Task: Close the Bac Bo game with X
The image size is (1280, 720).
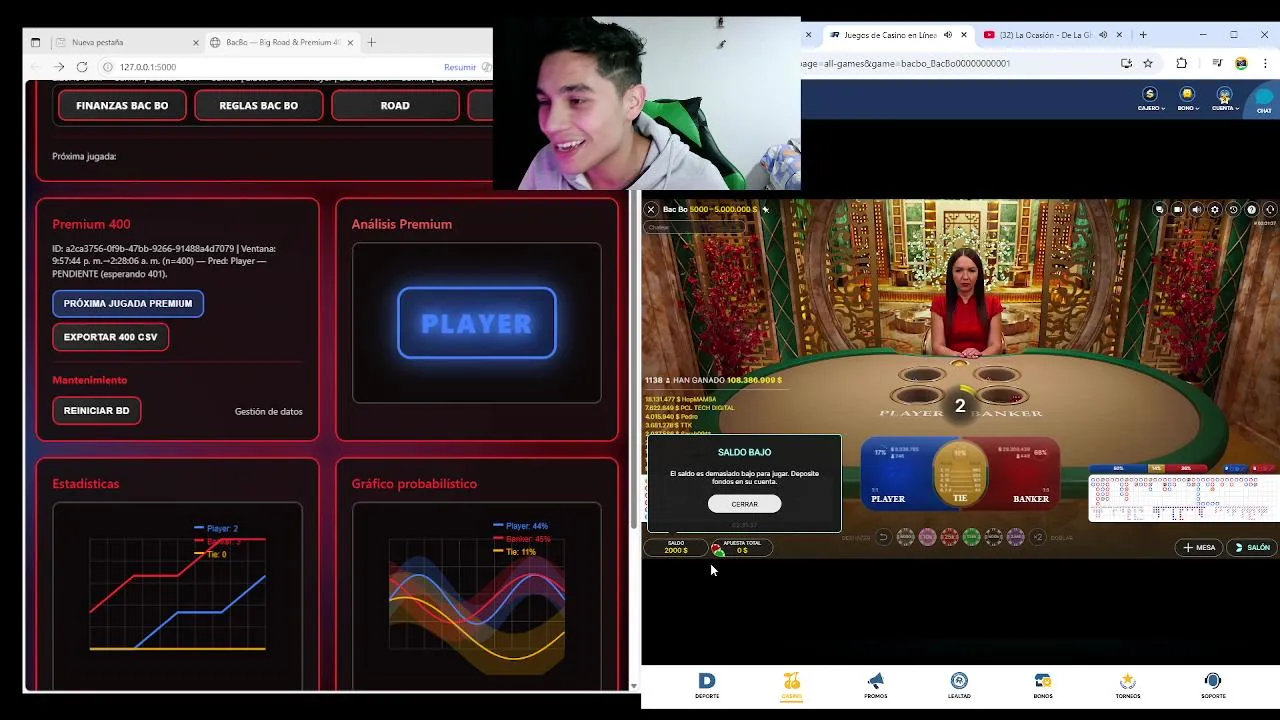Action: pyautogui.click(x=651, y=209)
